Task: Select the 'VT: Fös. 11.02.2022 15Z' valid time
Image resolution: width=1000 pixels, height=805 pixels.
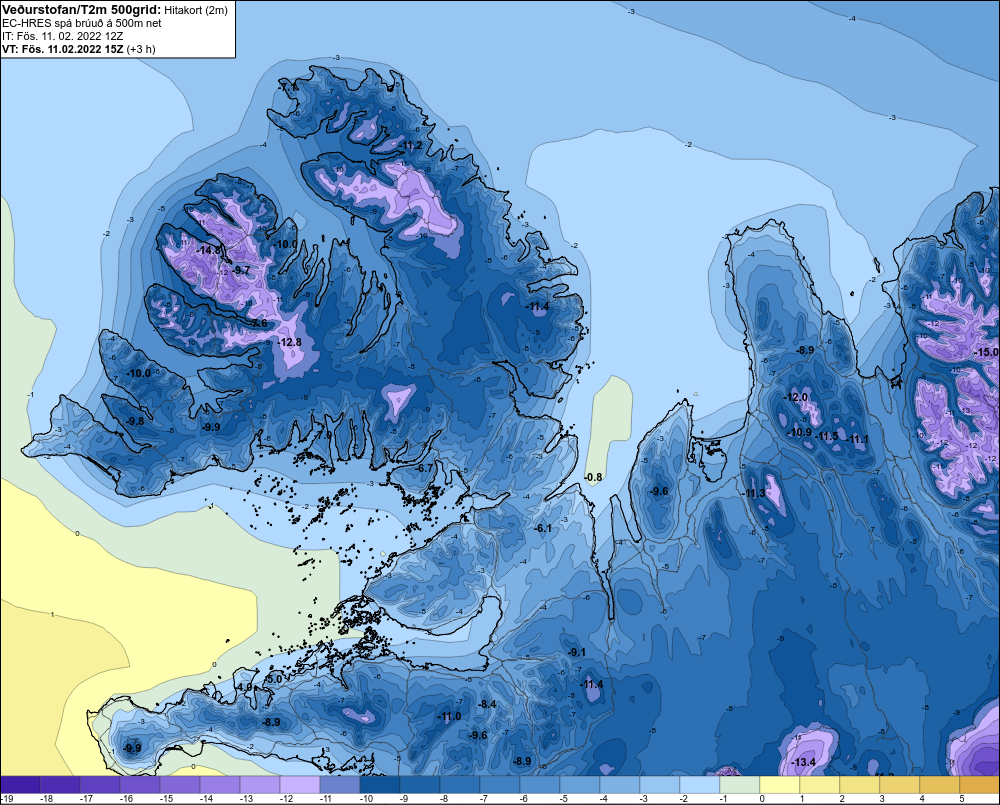Action: pyautogui.click(x=63, y=49)
